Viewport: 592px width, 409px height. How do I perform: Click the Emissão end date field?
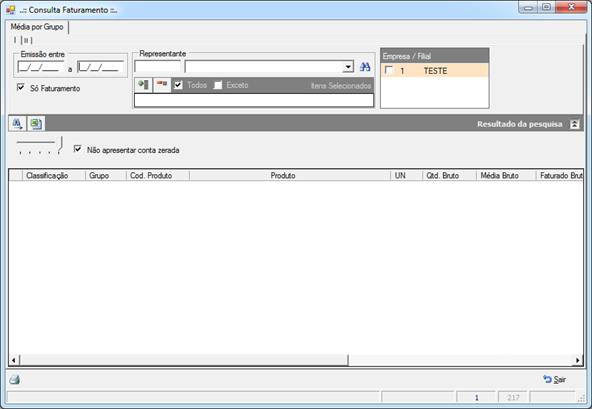[x=100, y=67]
